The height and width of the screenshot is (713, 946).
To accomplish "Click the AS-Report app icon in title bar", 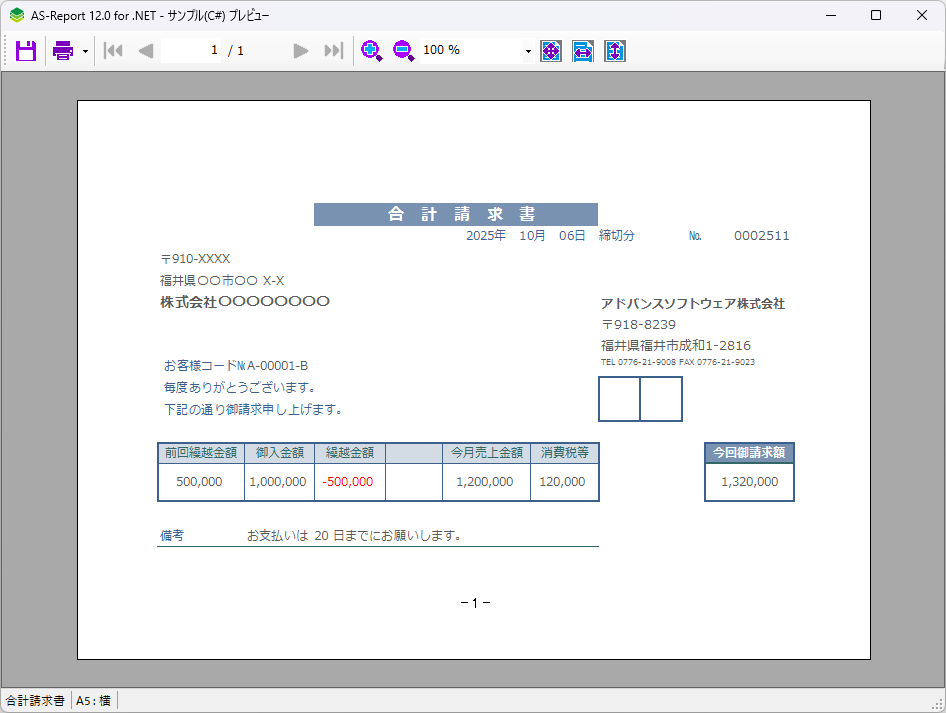I will tap(17, 15).
